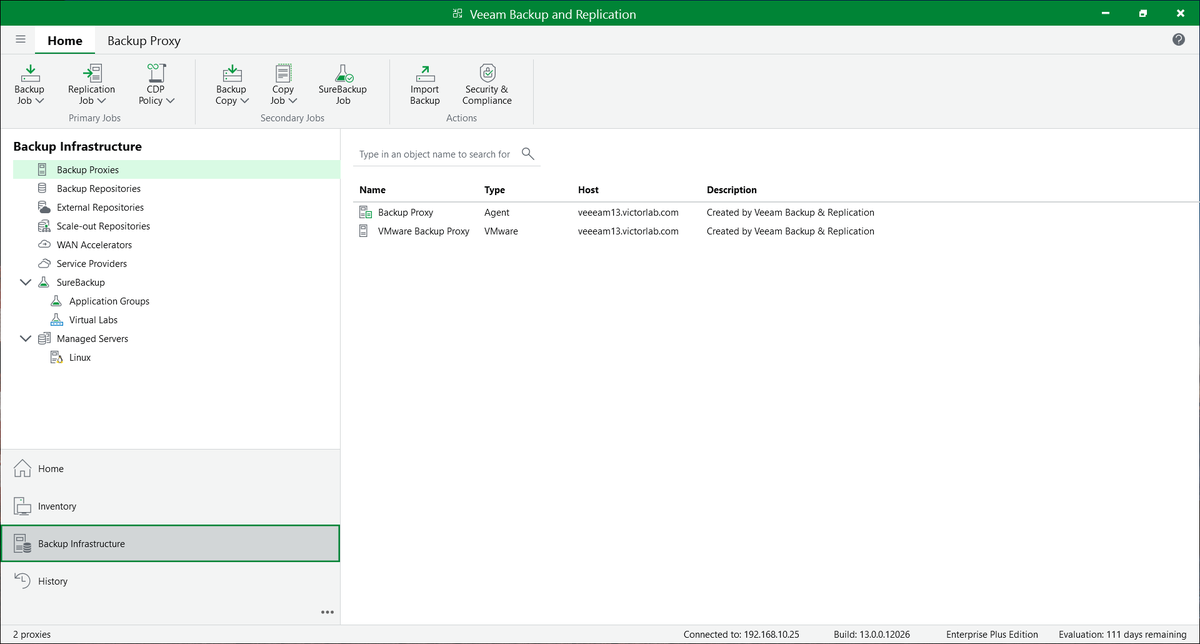Image resolution: width=1200 pixels, height=644 pixels.
Task: Click the WAN Accelerators cloud icon
Action: coord(43,245)
